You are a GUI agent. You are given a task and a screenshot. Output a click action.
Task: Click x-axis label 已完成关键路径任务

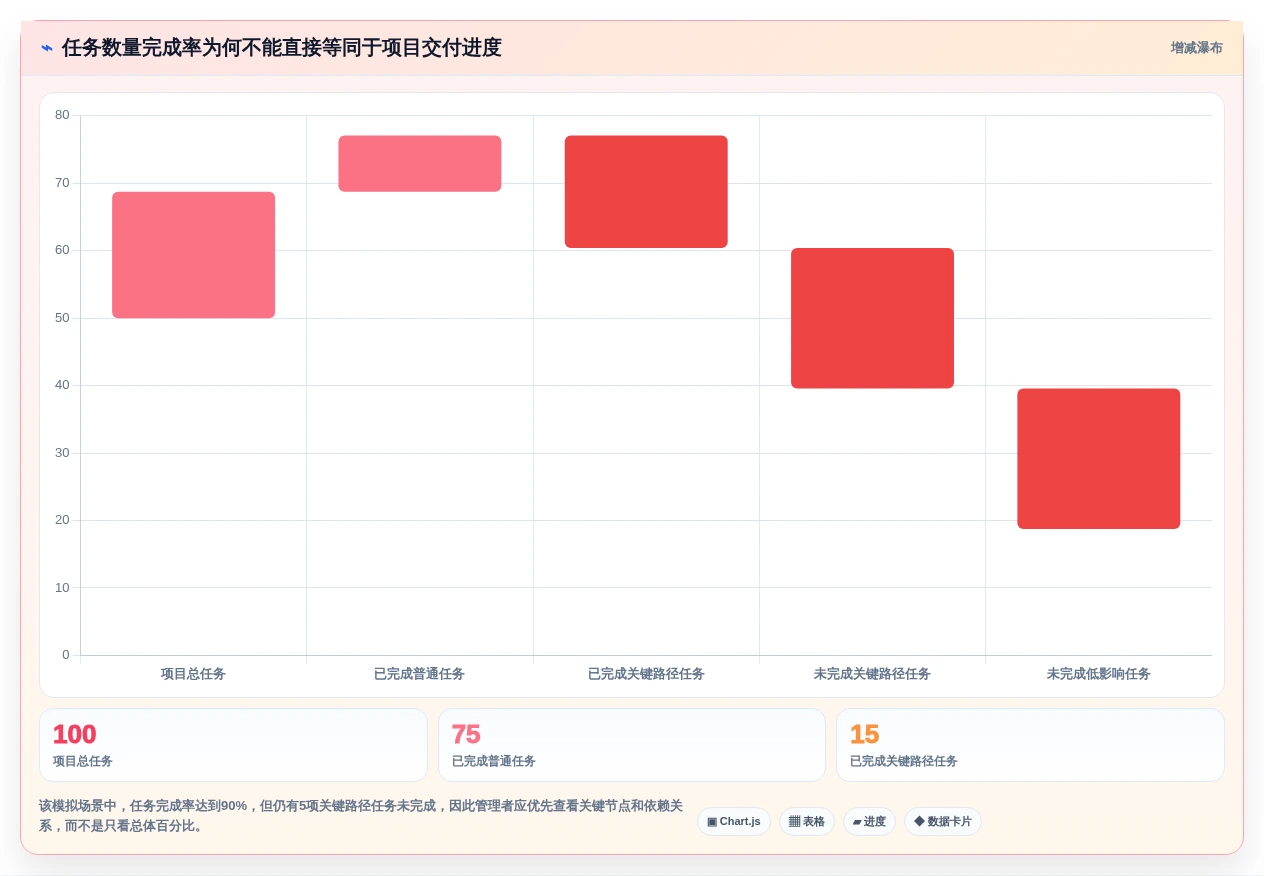pyautogui.click(x=646, y=674)
